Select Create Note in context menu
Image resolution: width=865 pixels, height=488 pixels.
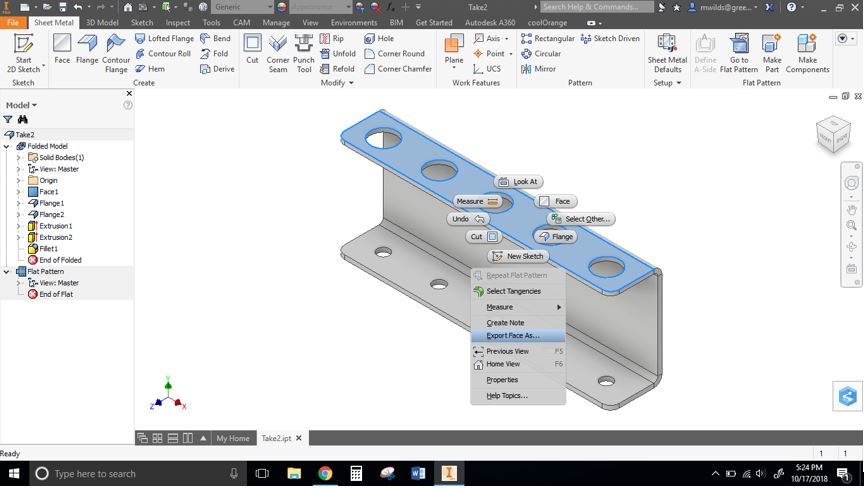coord(518,323)
